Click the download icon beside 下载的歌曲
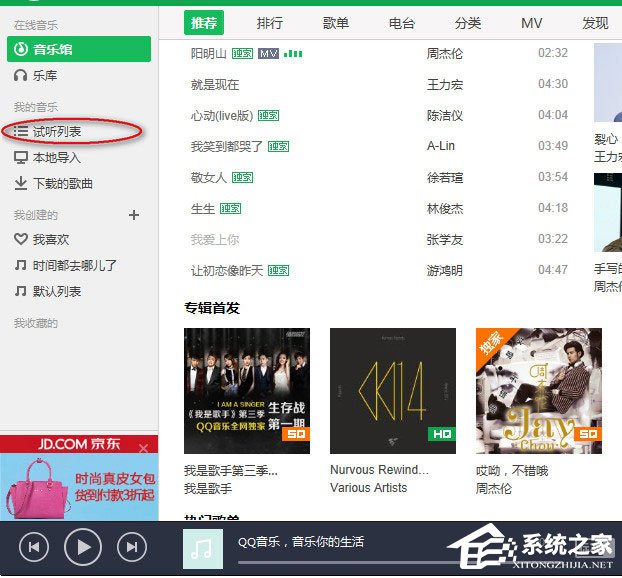The width and height of the screenshot is (622, 578). point(21,183)
